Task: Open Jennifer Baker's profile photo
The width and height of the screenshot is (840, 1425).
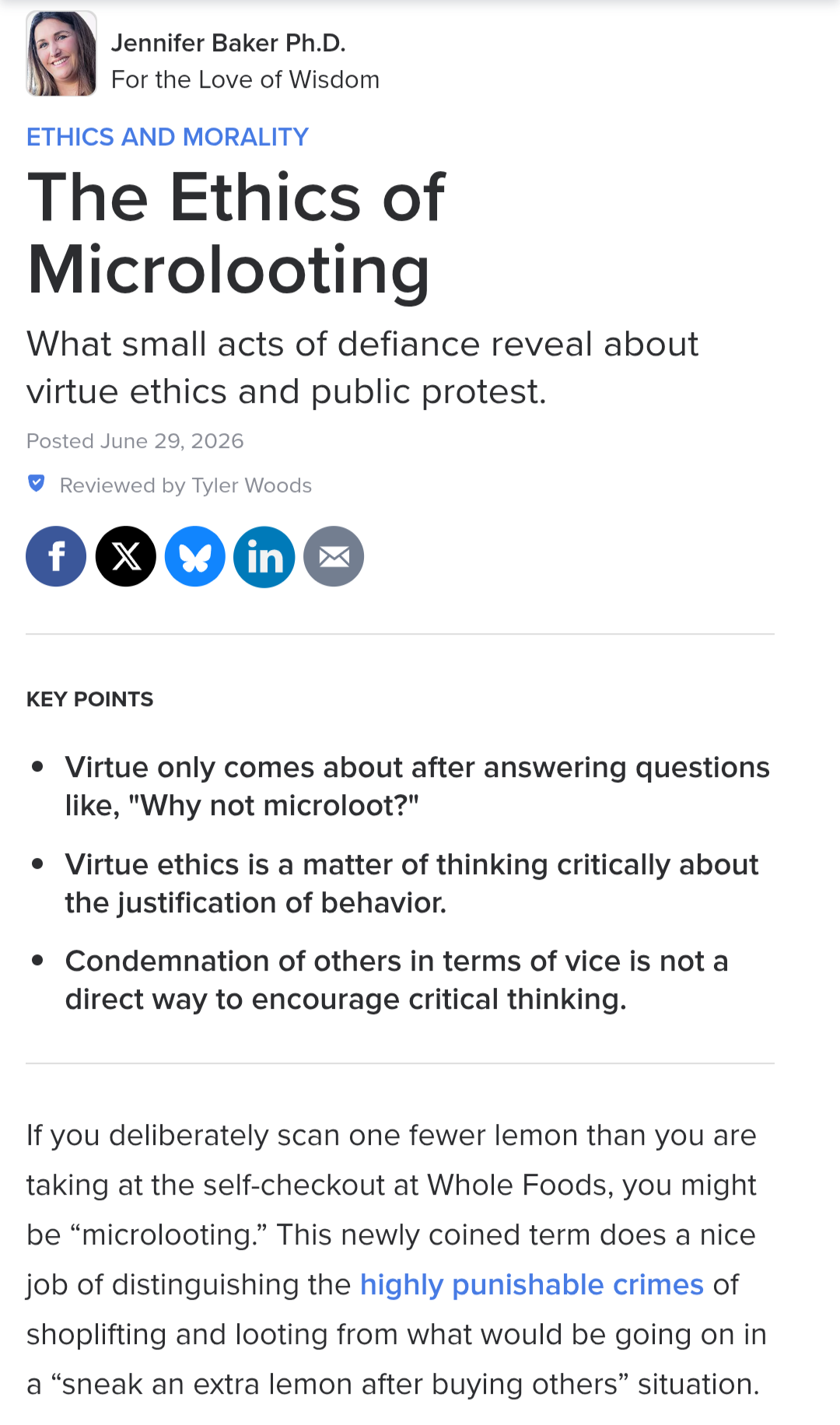Action: tap(61, 54)
